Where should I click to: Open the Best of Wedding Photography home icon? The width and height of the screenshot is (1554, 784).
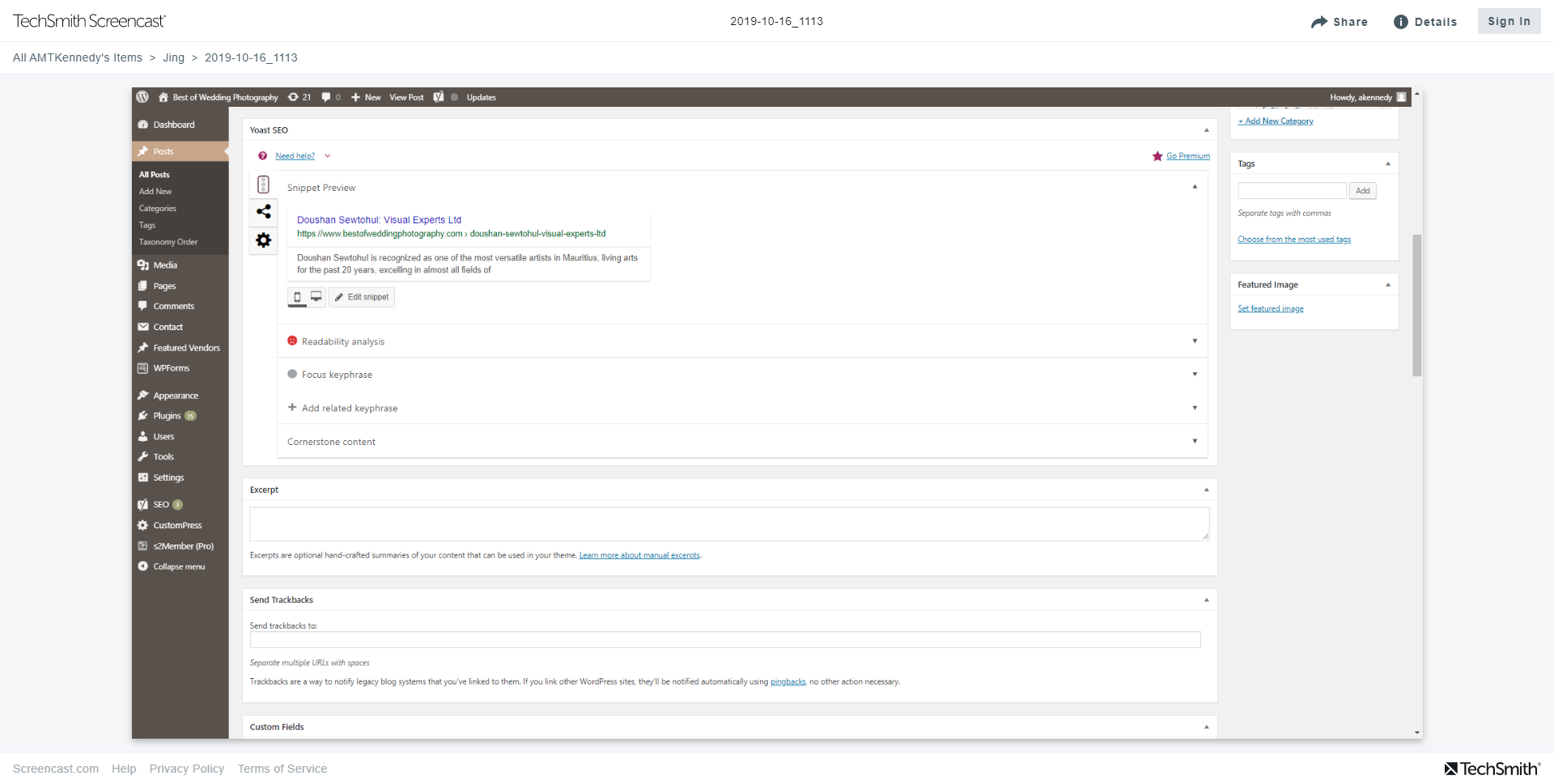(x=163, y=97)
